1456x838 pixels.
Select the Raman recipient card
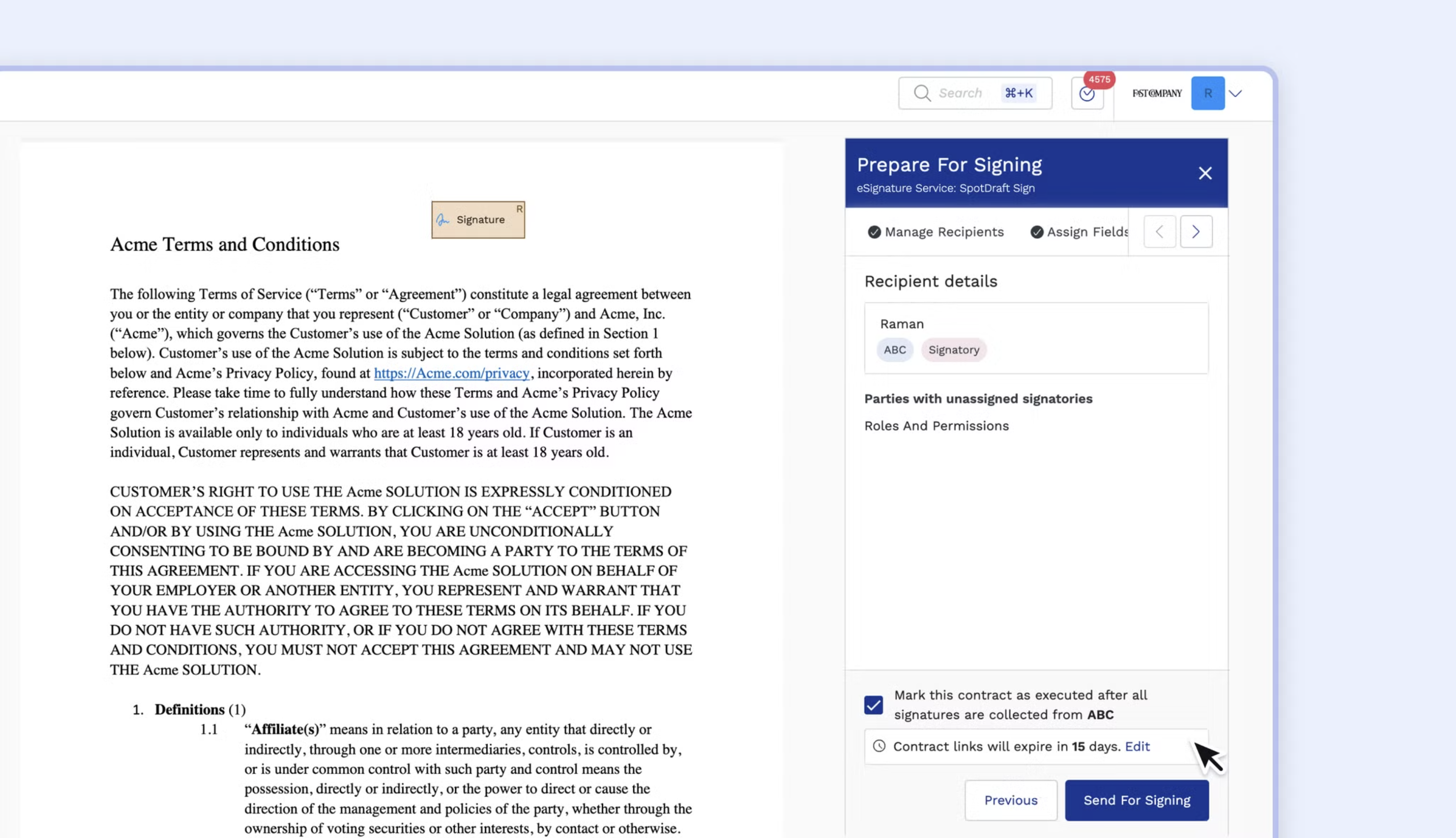coord(1036,338)
